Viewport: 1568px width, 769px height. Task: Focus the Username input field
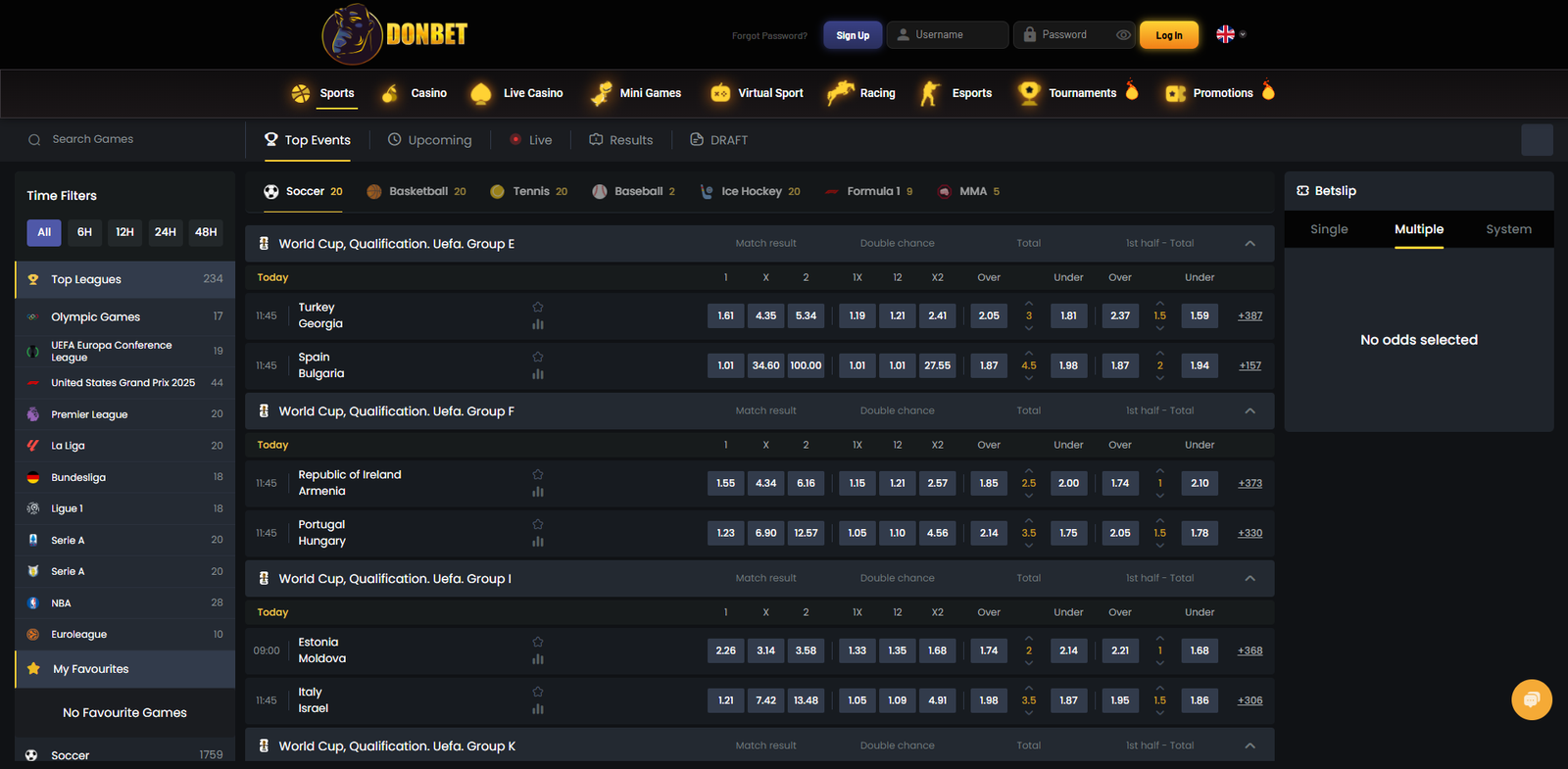pyautogui.click(x=948, y=35)
